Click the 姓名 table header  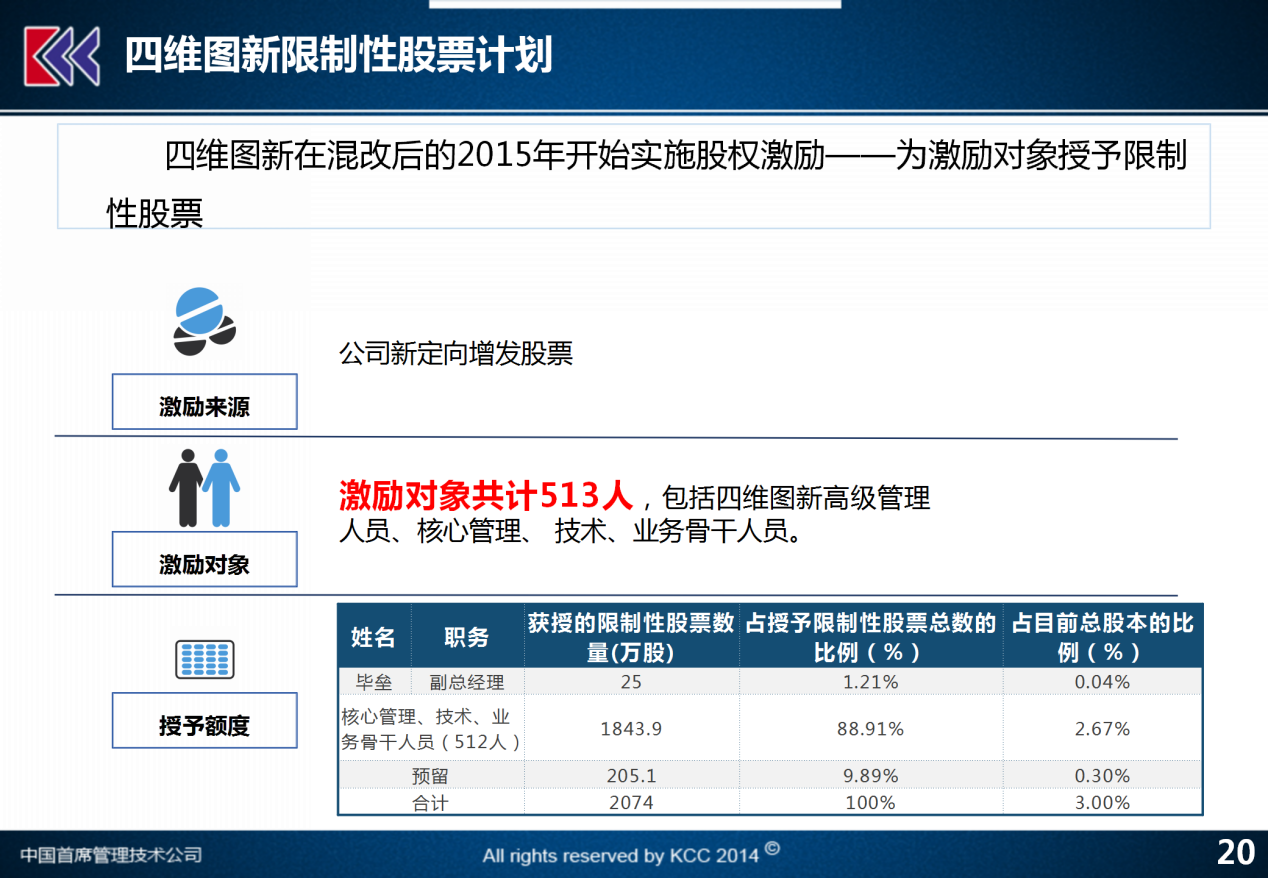pyautogui.click(x=373, y=637)
